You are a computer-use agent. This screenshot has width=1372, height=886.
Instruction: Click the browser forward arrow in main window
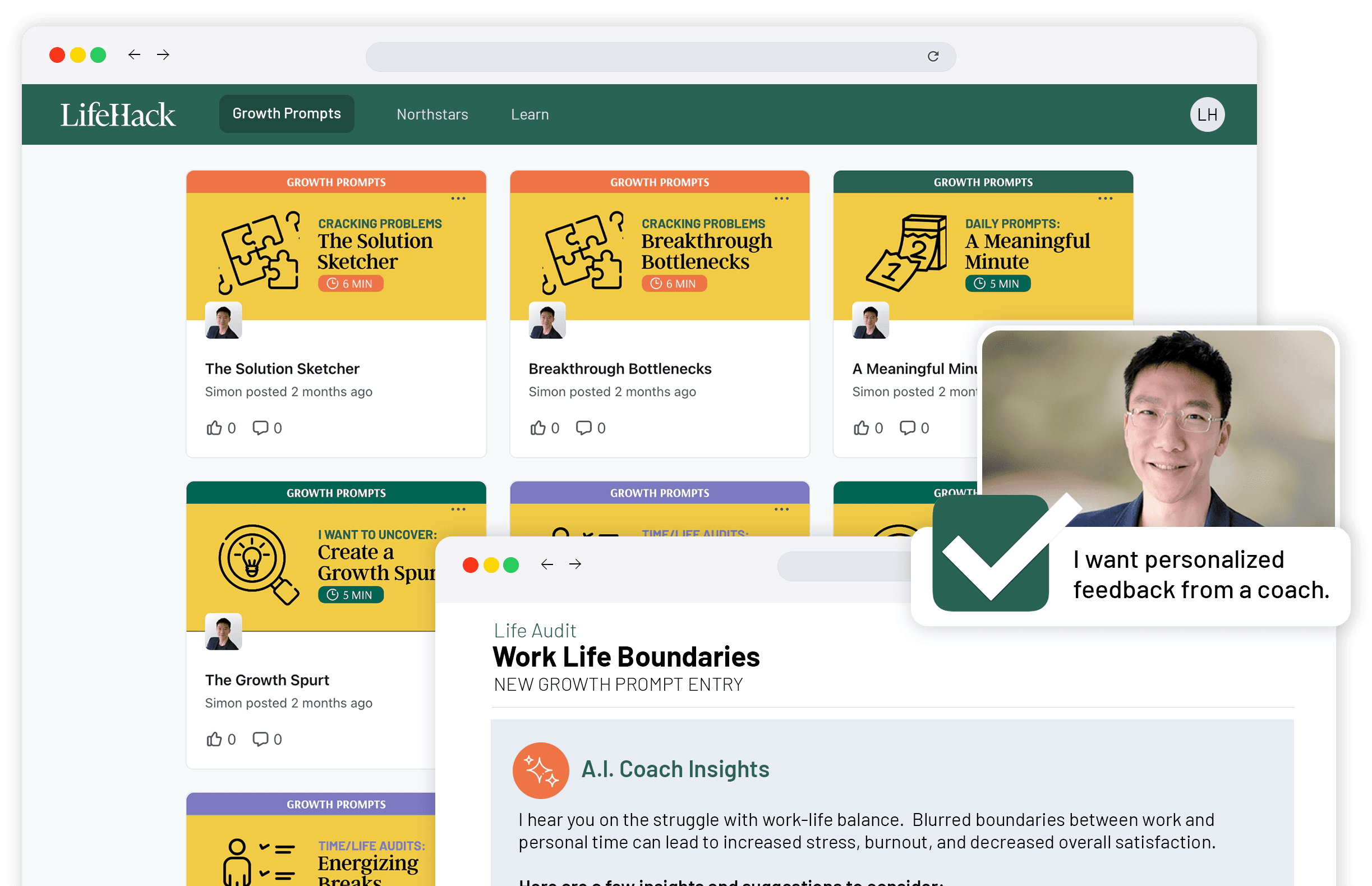[163, 54]
